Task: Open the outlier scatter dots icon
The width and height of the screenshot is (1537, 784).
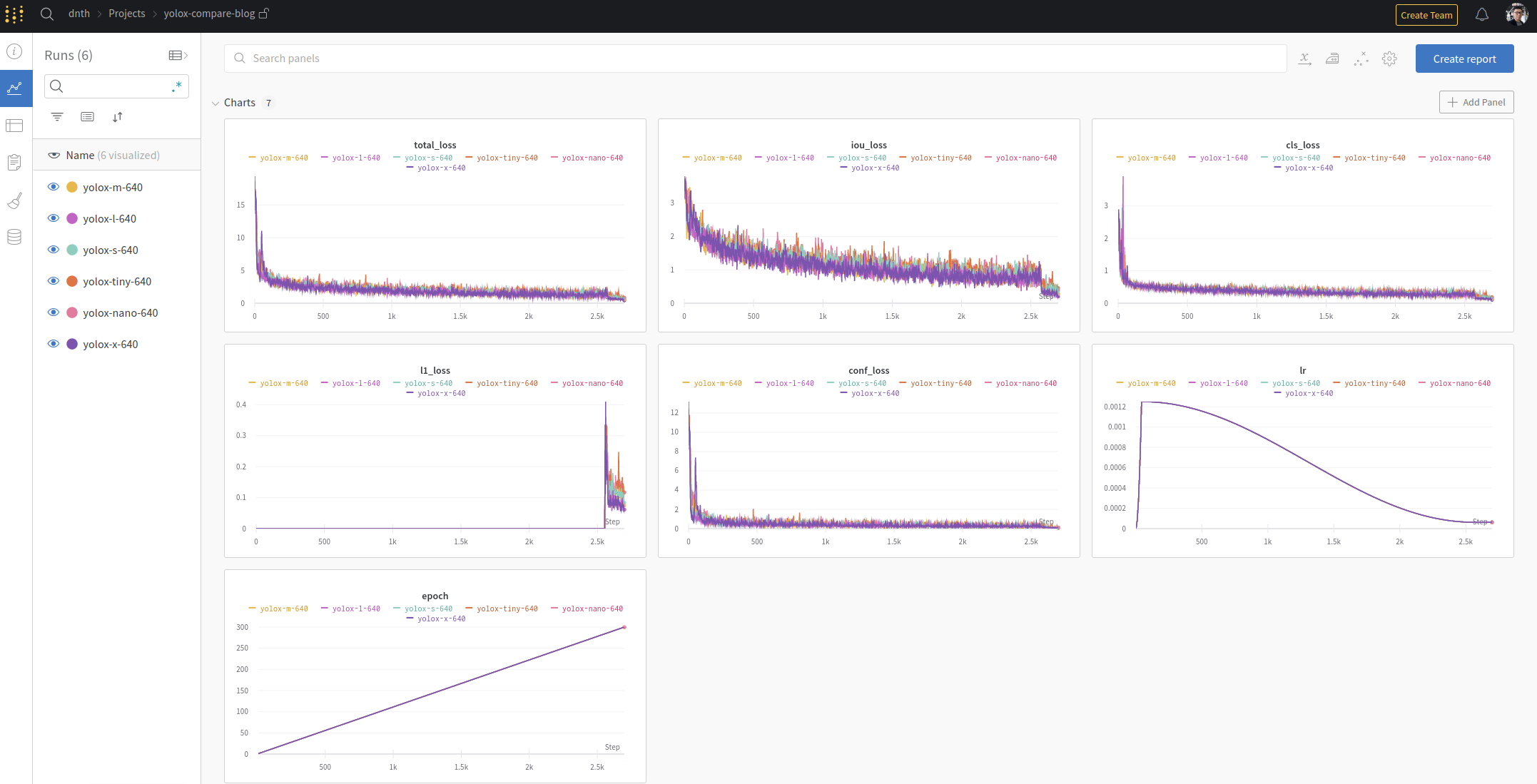Action: 1361,58
